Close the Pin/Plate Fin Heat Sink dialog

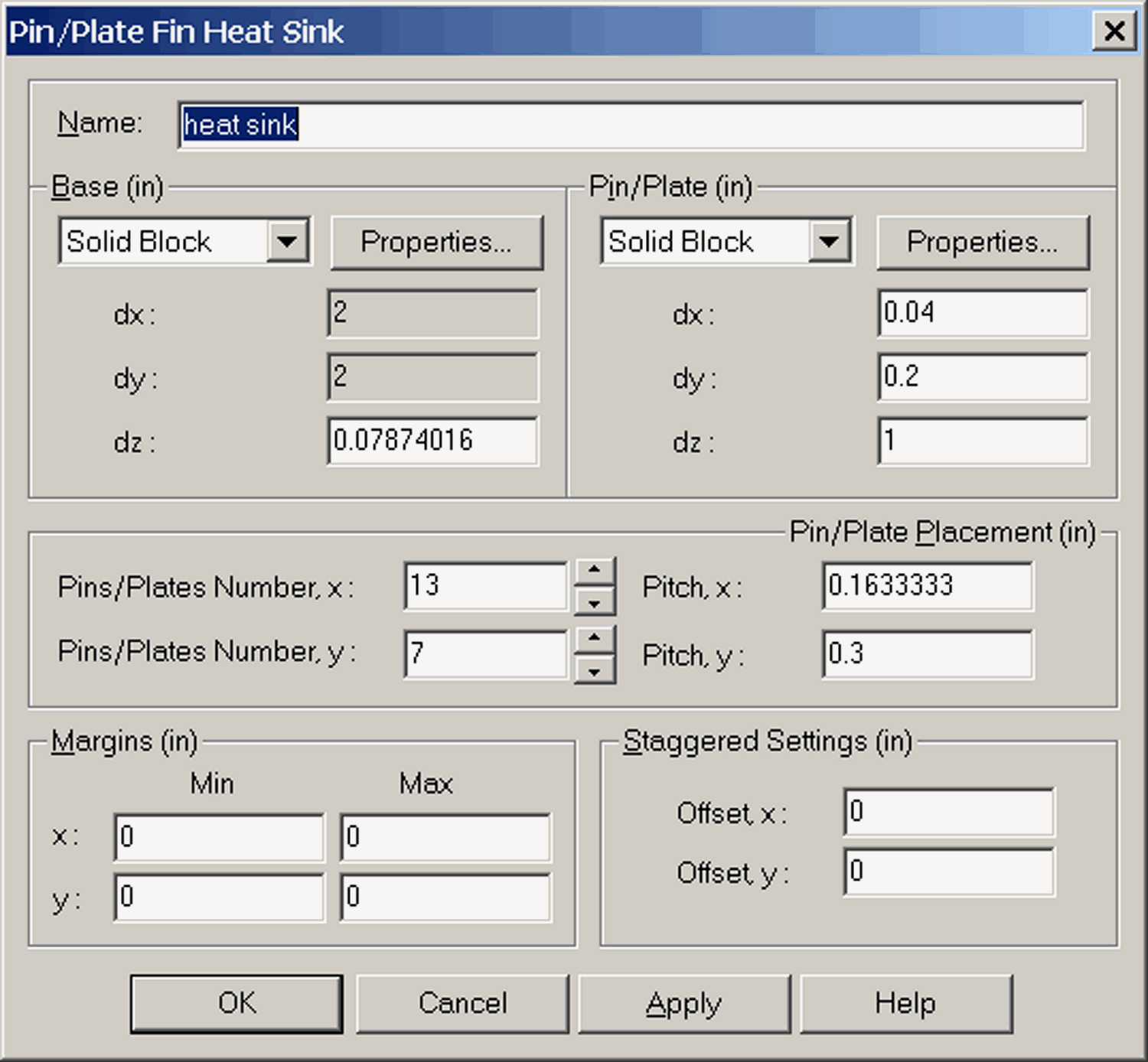click(1114, 31)
